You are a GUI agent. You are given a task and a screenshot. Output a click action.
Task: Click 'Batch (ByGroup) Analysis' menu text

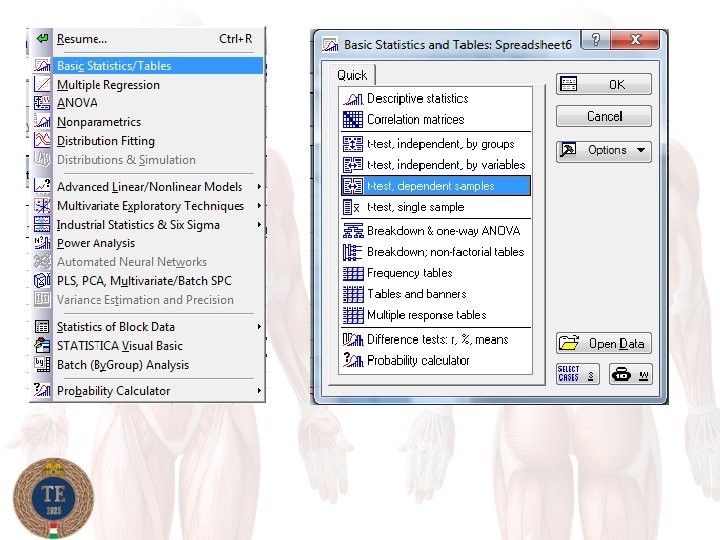(x=123, y=365)
